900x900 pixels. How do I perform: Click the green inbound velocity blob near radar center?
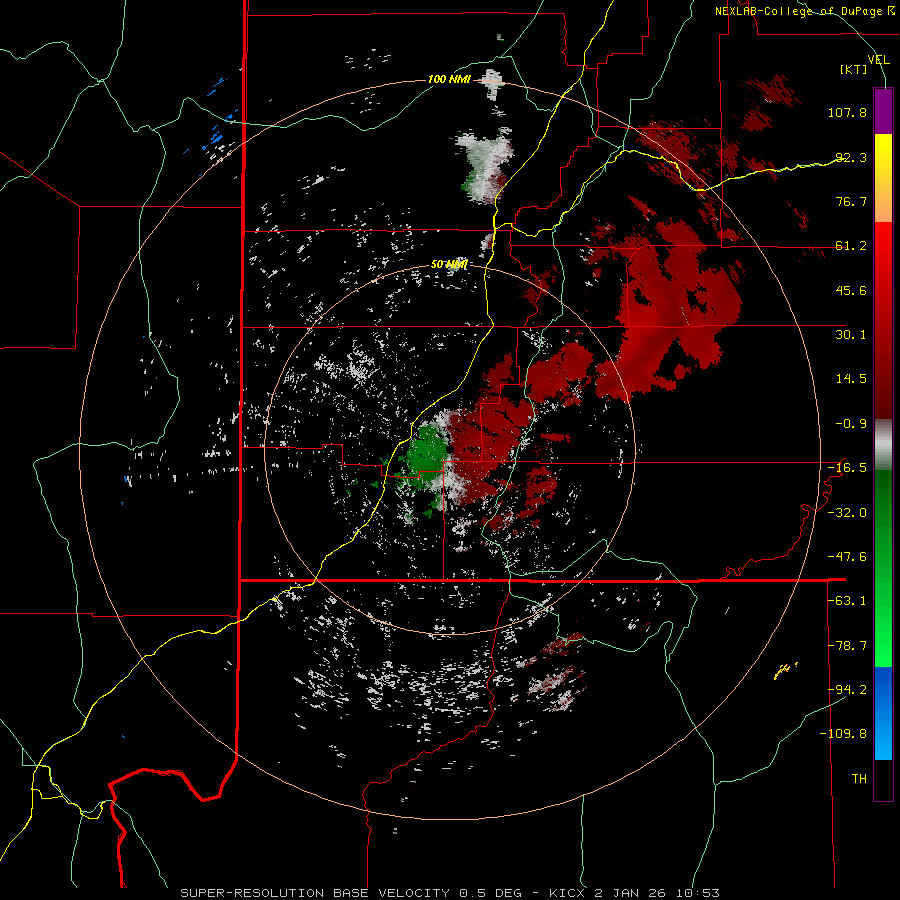point(426,457)
